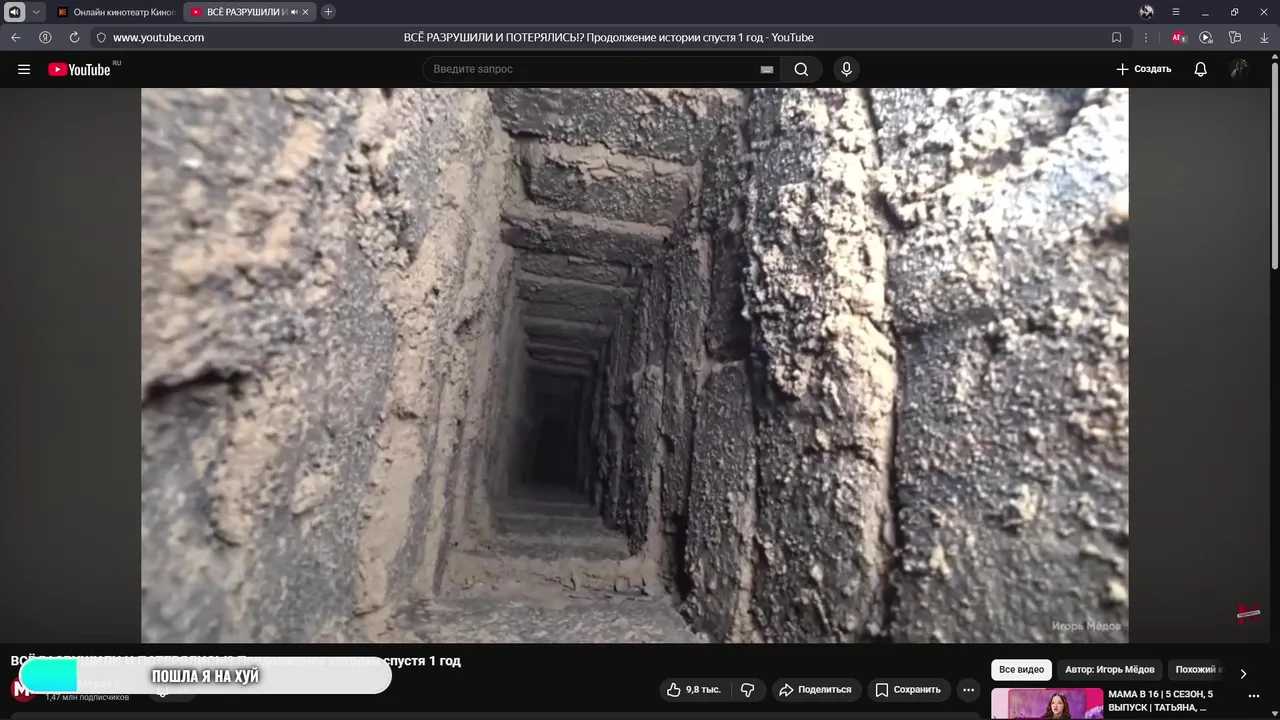This screenshot has height=720, width=1280.
Task: Like the video (9,8 тыс.)
Action: click(694, 689)
